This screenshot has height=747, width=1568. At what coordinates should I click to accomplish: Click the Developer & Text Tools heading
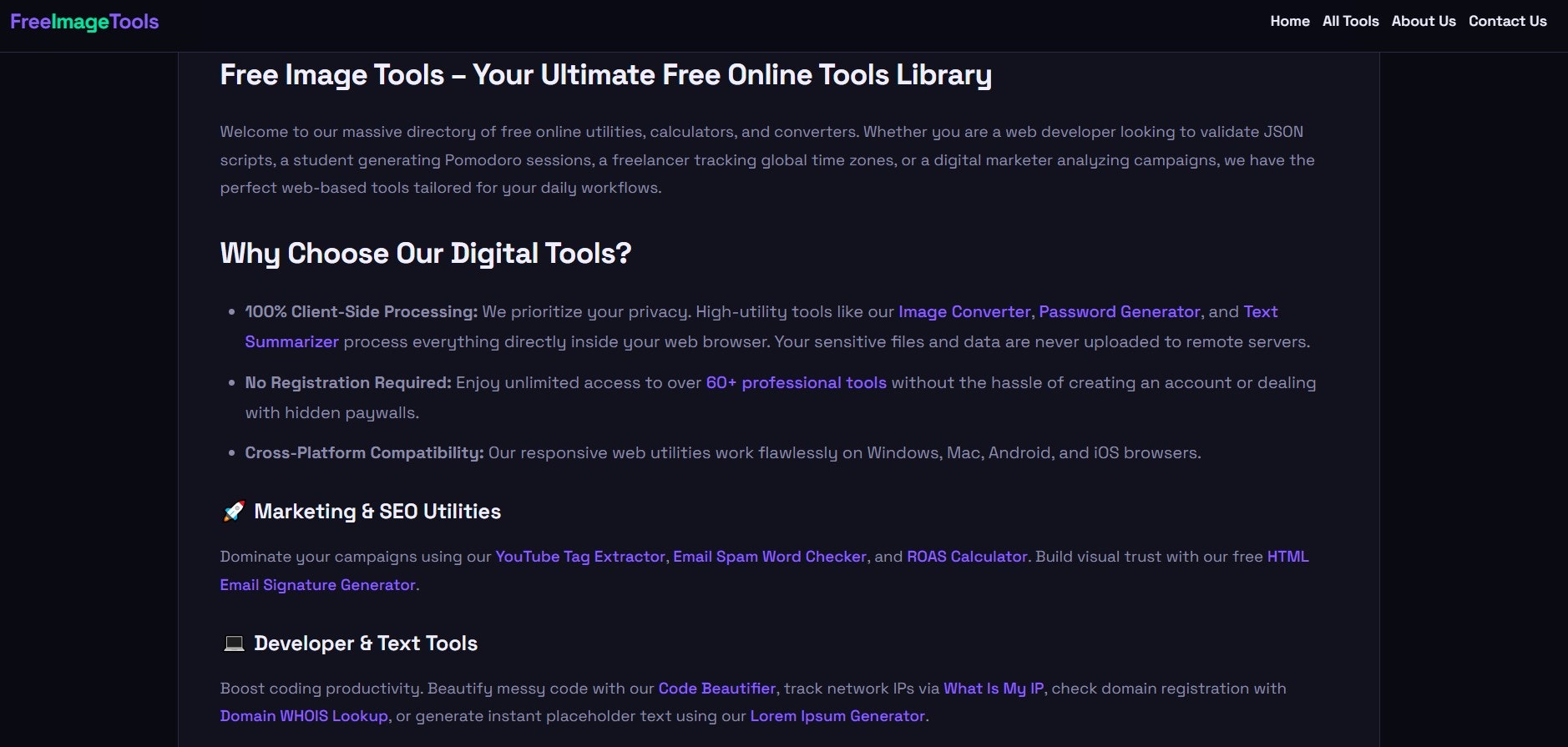coord(366,644)
